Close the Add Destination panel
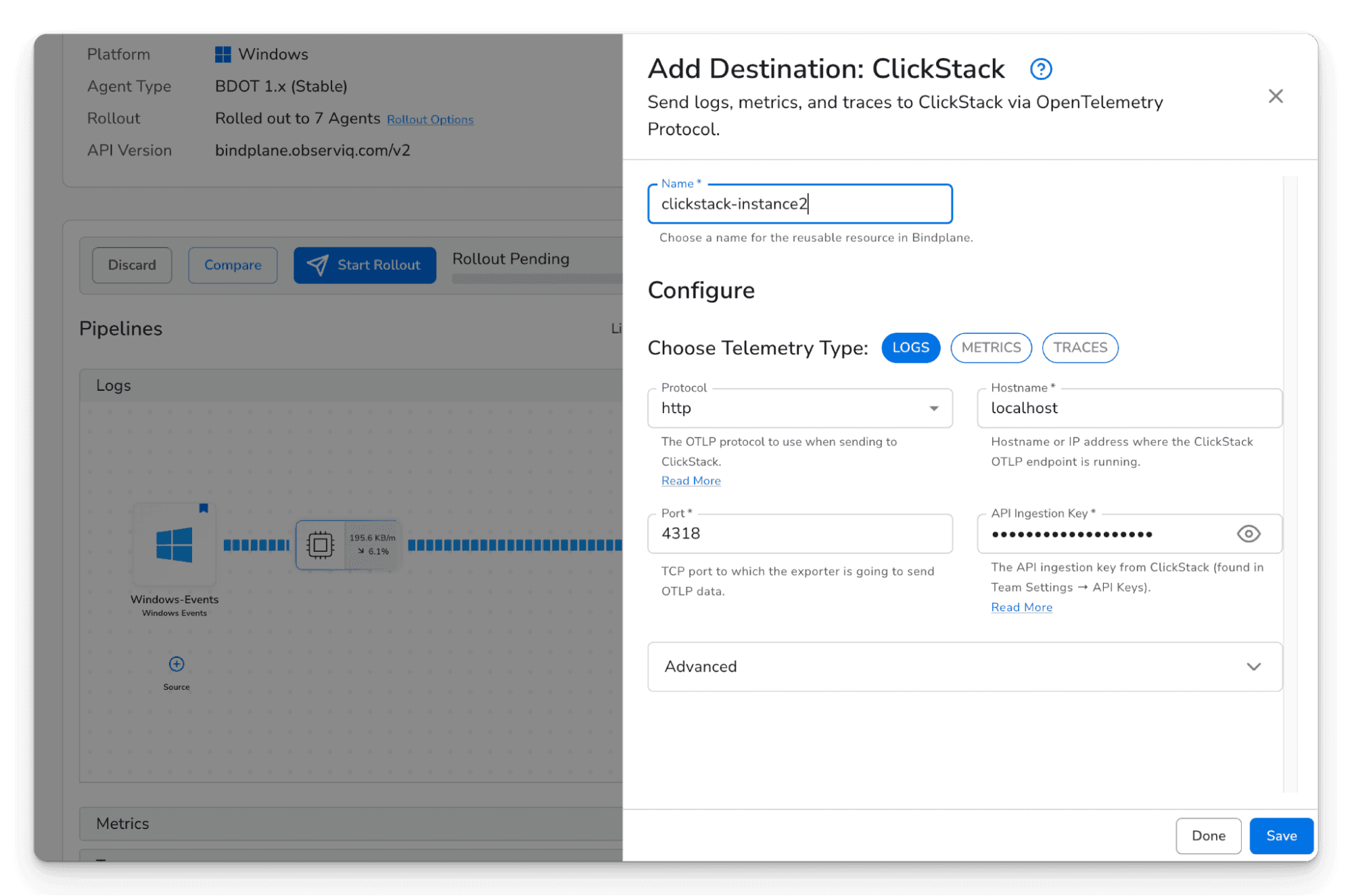Image resolution: width=1352 pixels, height=896 pixels. point(1276,96)
